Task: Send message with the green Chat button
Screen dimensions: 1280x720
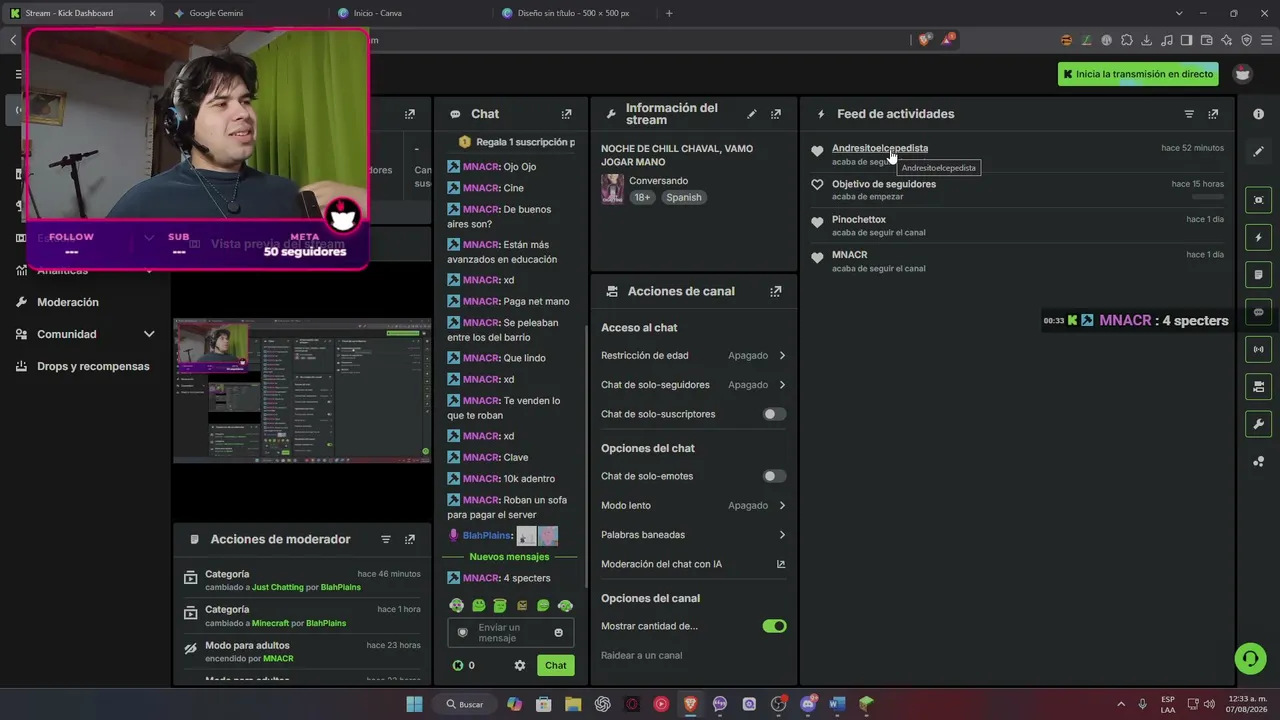Action: tap(556, 665)
